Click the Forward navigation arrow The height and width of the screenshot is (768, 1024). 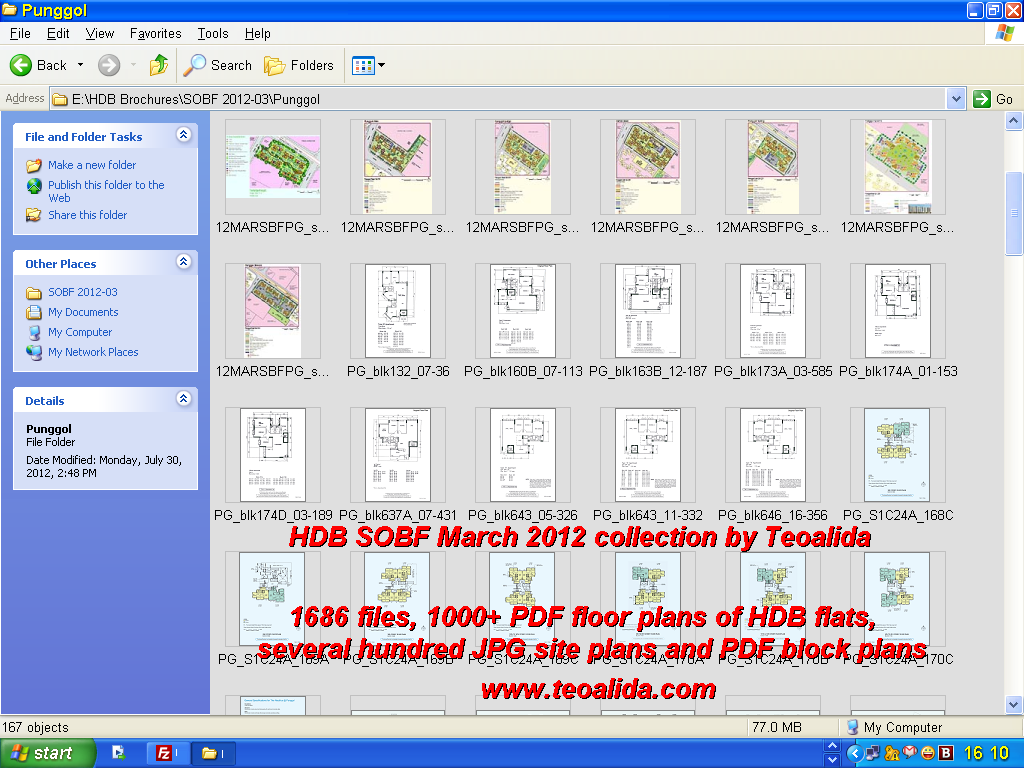click(109, 65)
